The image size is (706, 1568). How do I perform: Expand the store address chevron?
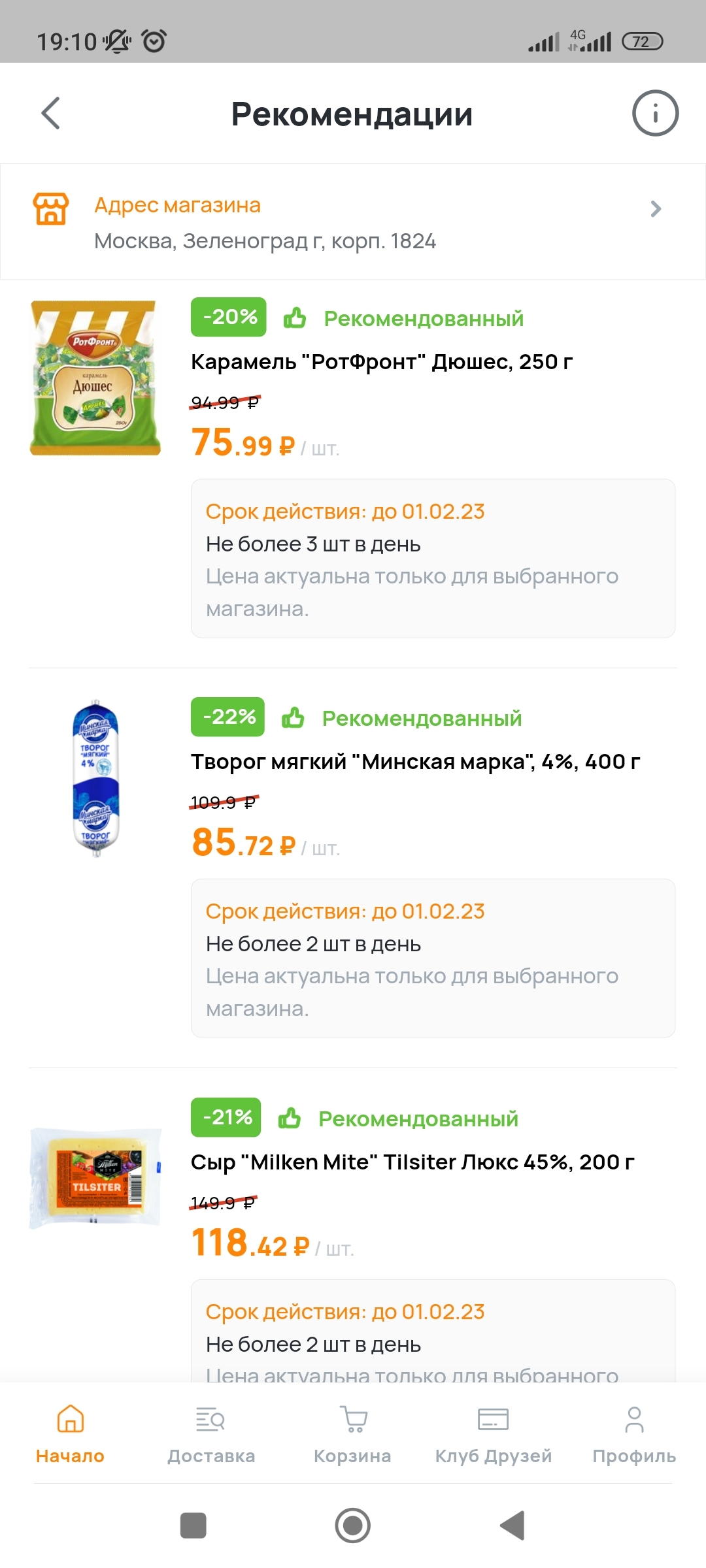[656, 209]
